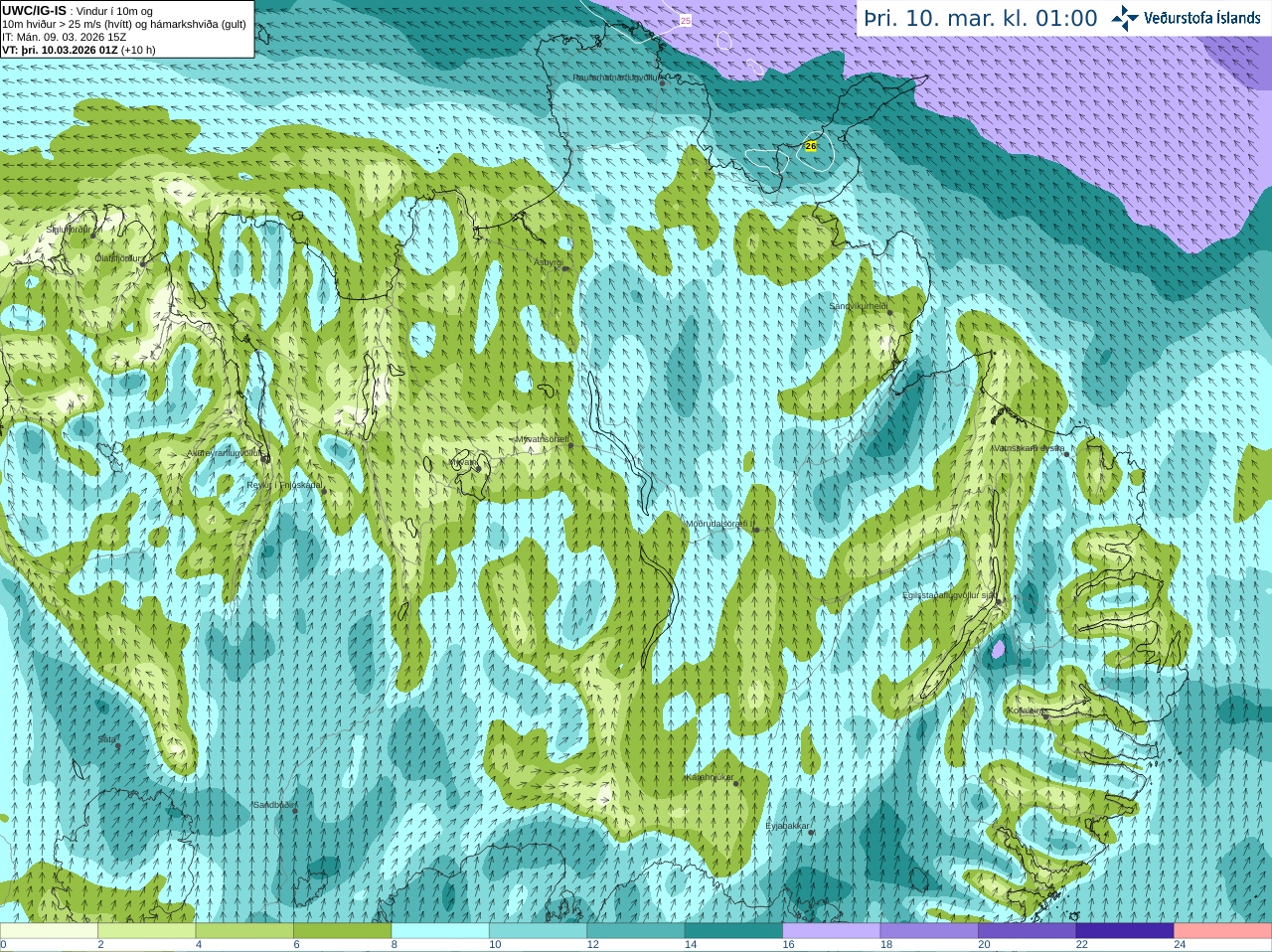Select the Kollaleira station label
The height and width of the screenshot is (952, 1272).
(x=1026, y=711)
